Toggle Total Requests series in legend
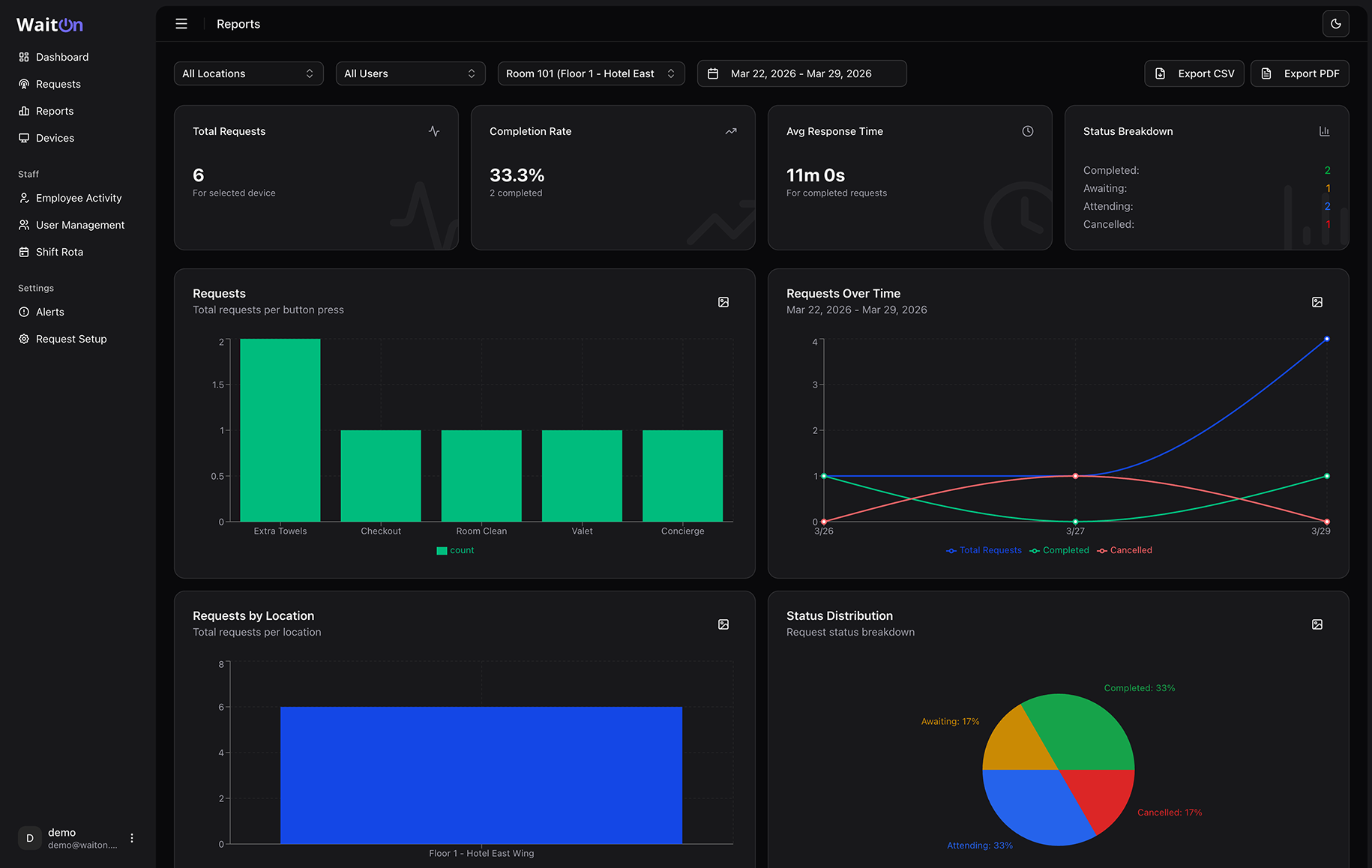 point(984,550)
